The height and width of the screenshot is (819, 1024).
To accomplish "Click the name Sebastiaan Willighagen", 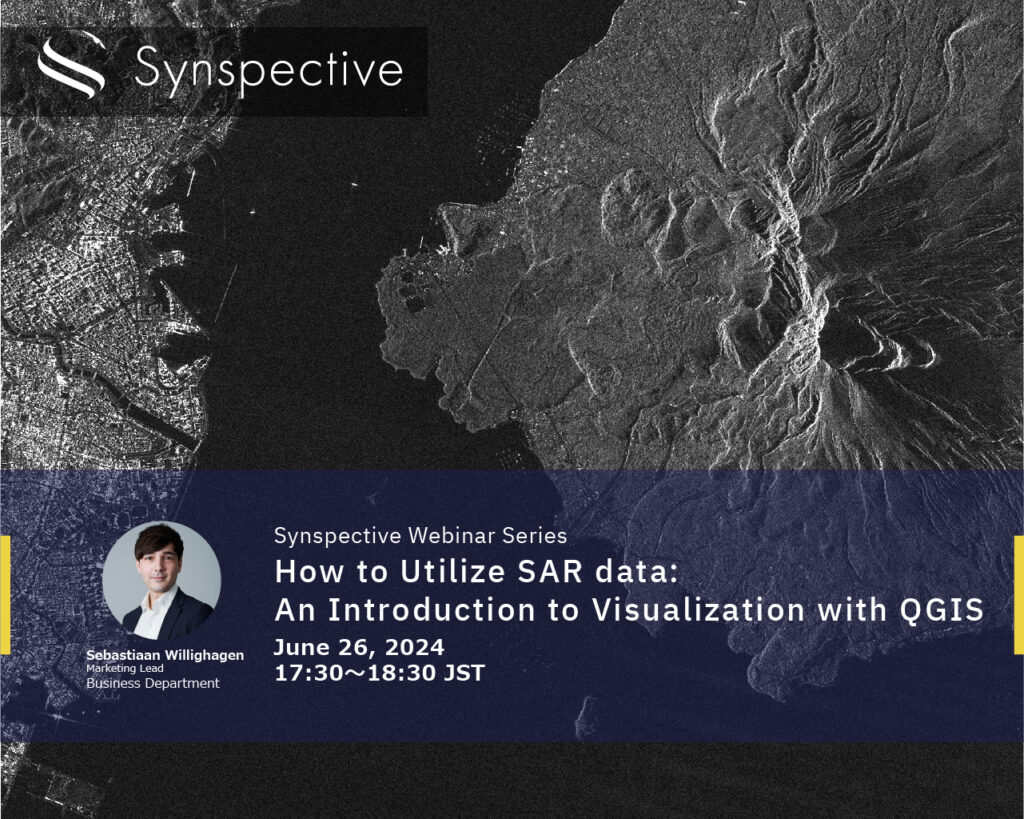I will [x=165, y=655].
